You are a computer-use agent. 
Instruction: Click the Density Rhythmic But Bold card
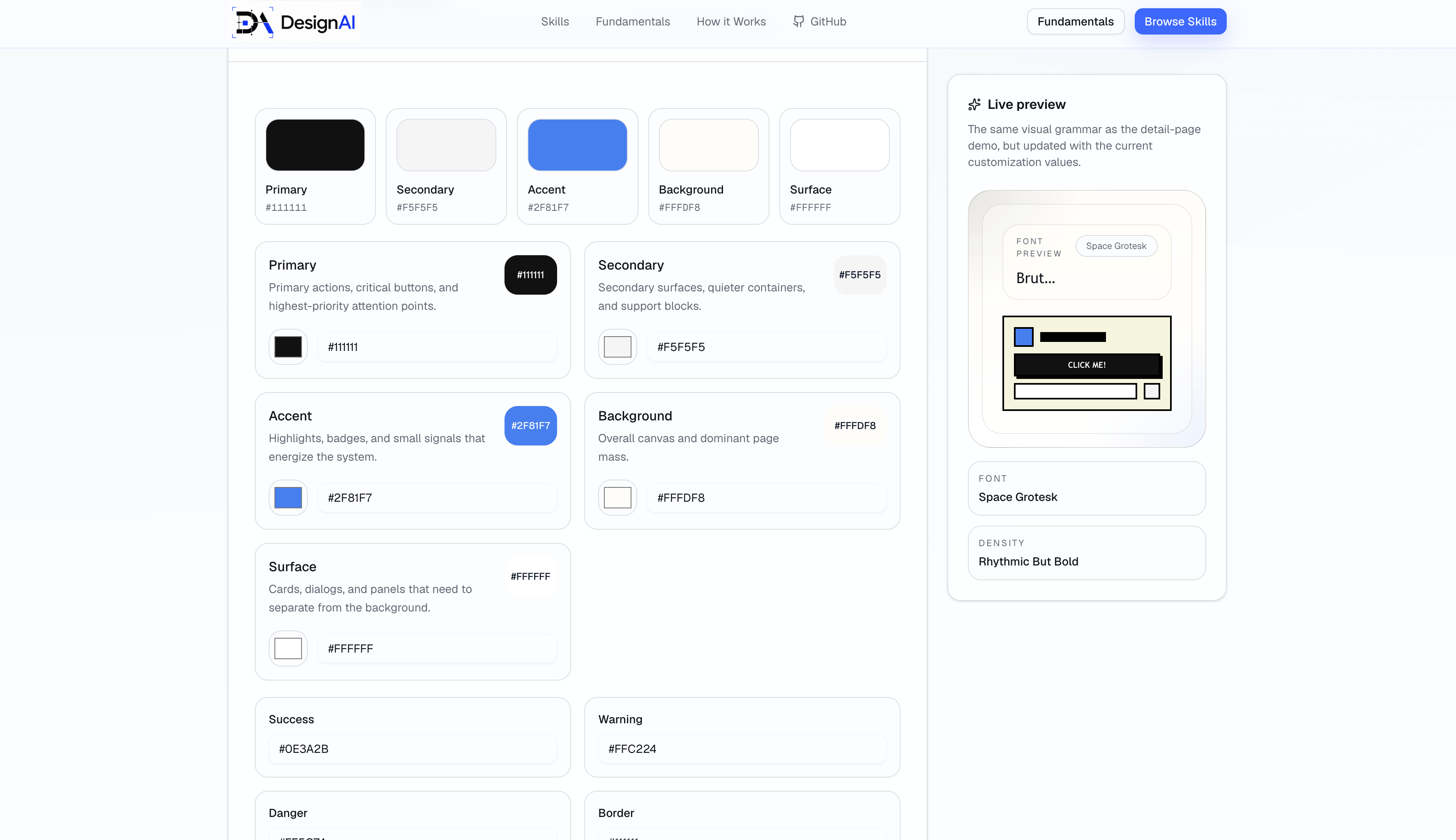coord(1086,553)
